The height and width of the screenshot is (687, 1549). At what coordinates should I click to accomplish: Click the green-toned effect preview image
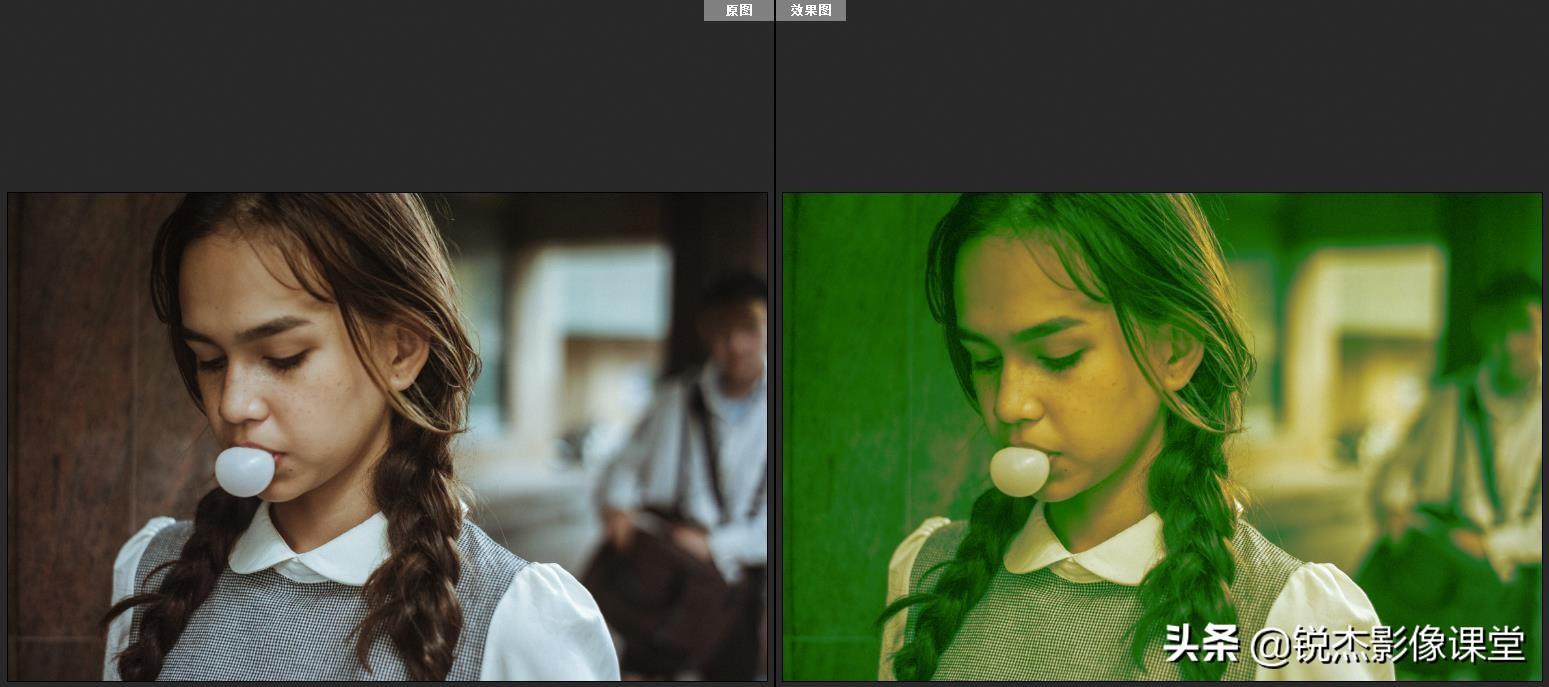(x=1162, y=437)
